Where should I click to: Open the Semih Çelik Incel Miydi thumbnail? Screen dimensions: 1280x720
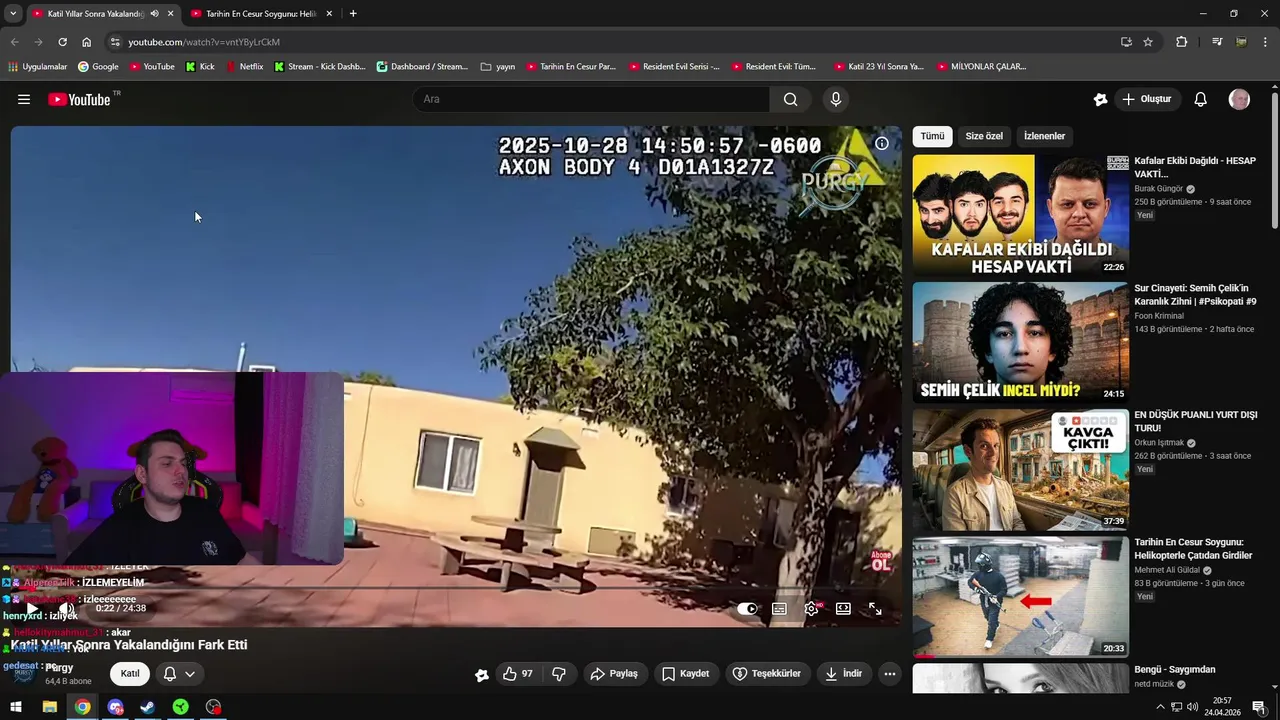click(x=1020, y=342)
